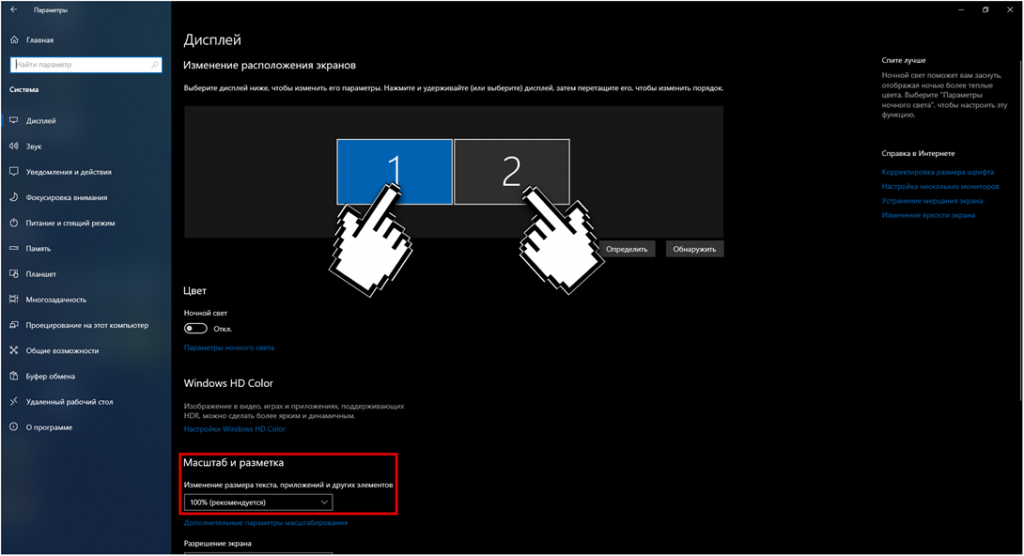Click the Clipboard icon in sidebar
The image size is (1024, 556).
coord(14,376)
